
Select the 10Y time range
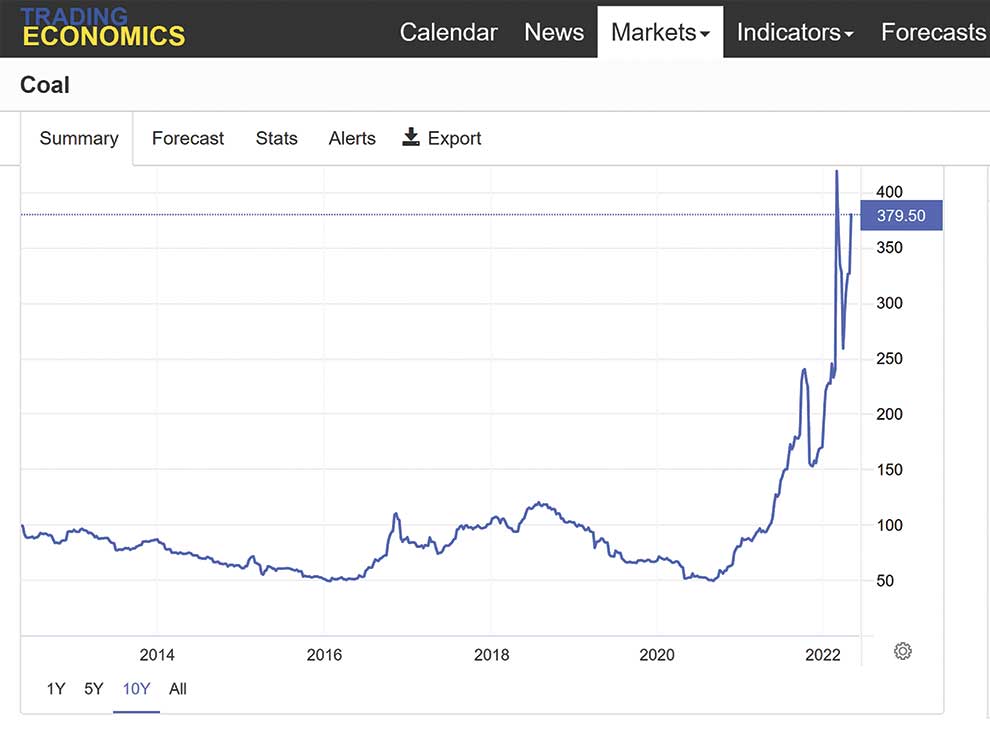[136, 688]
